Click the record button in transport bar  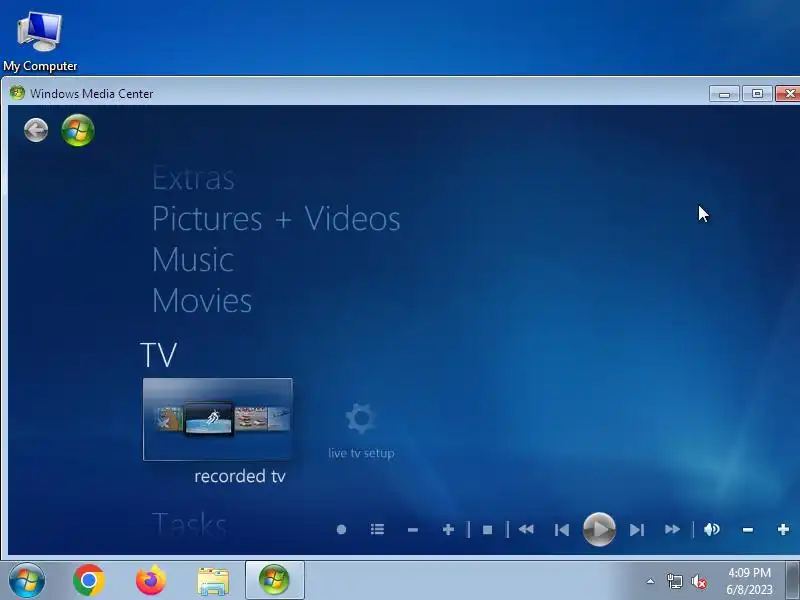click(x=341, y=530)
